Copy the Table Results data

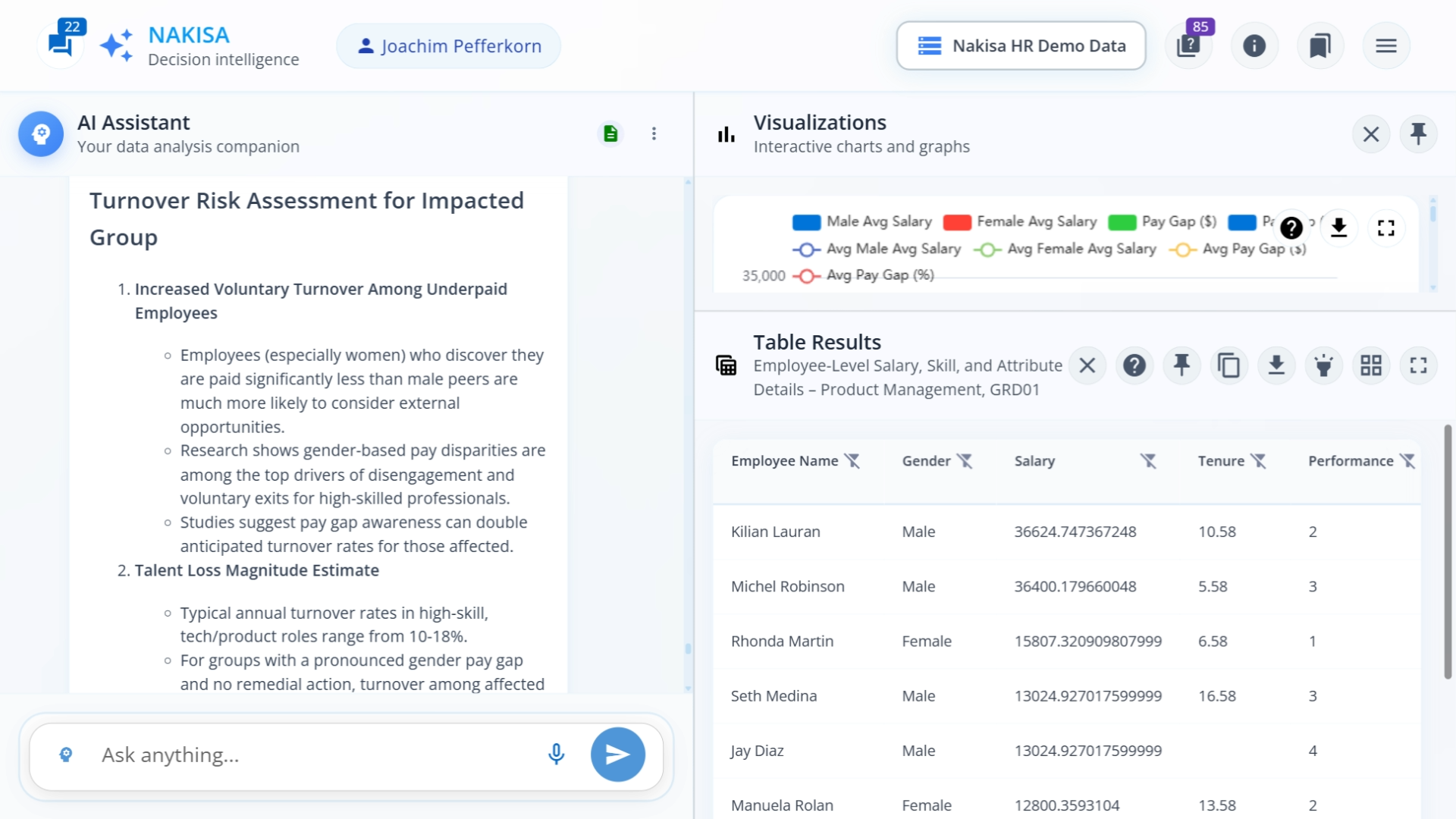pos(1228,366)
